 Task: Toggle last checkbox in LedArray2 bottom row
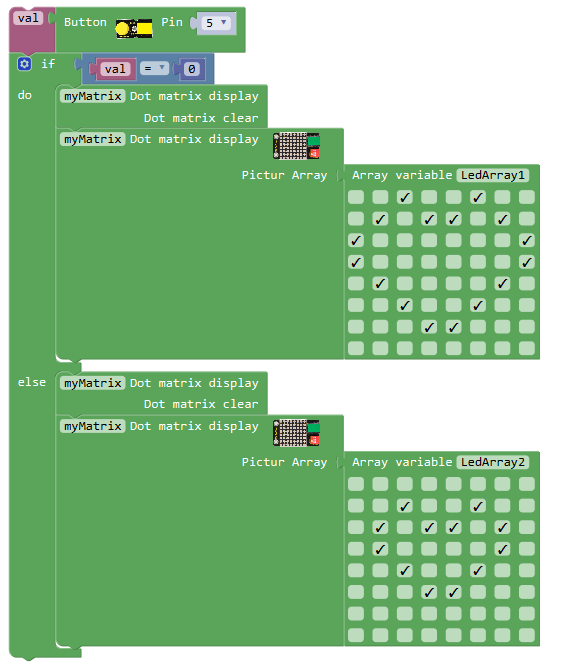(x=527, y=635)
